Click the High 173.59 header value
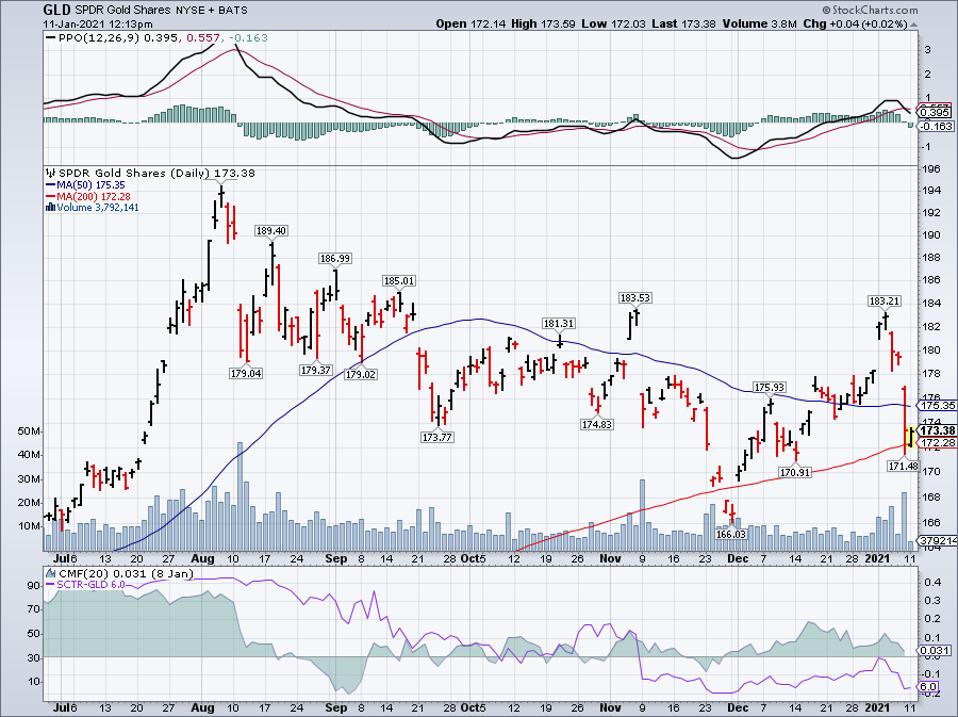Image resolution: width=958 pixels, height=717 pixels. [x=544, y=24]
